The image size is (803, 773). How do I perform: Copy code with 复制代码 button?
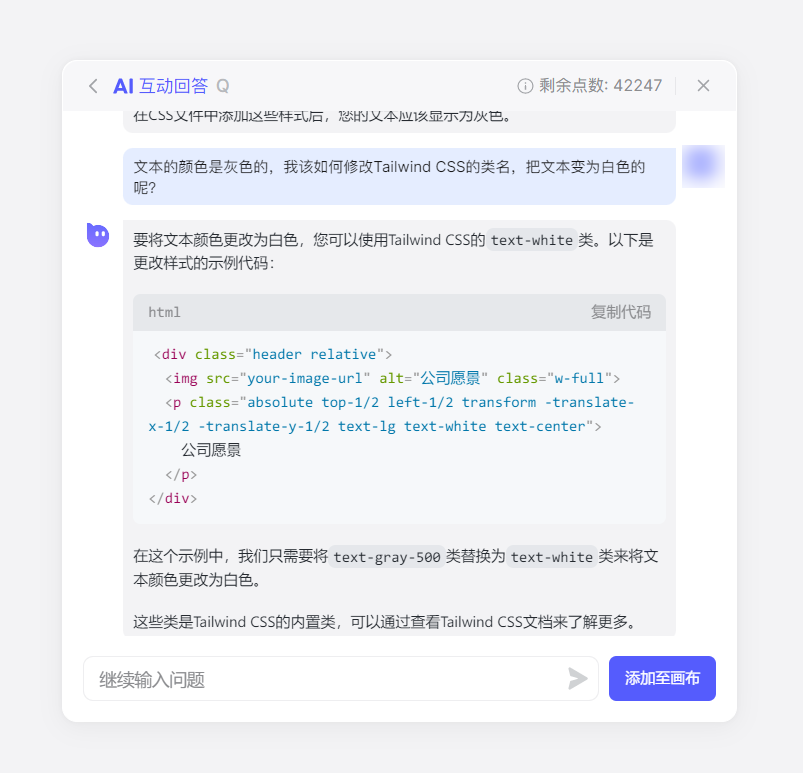(620, 312)
